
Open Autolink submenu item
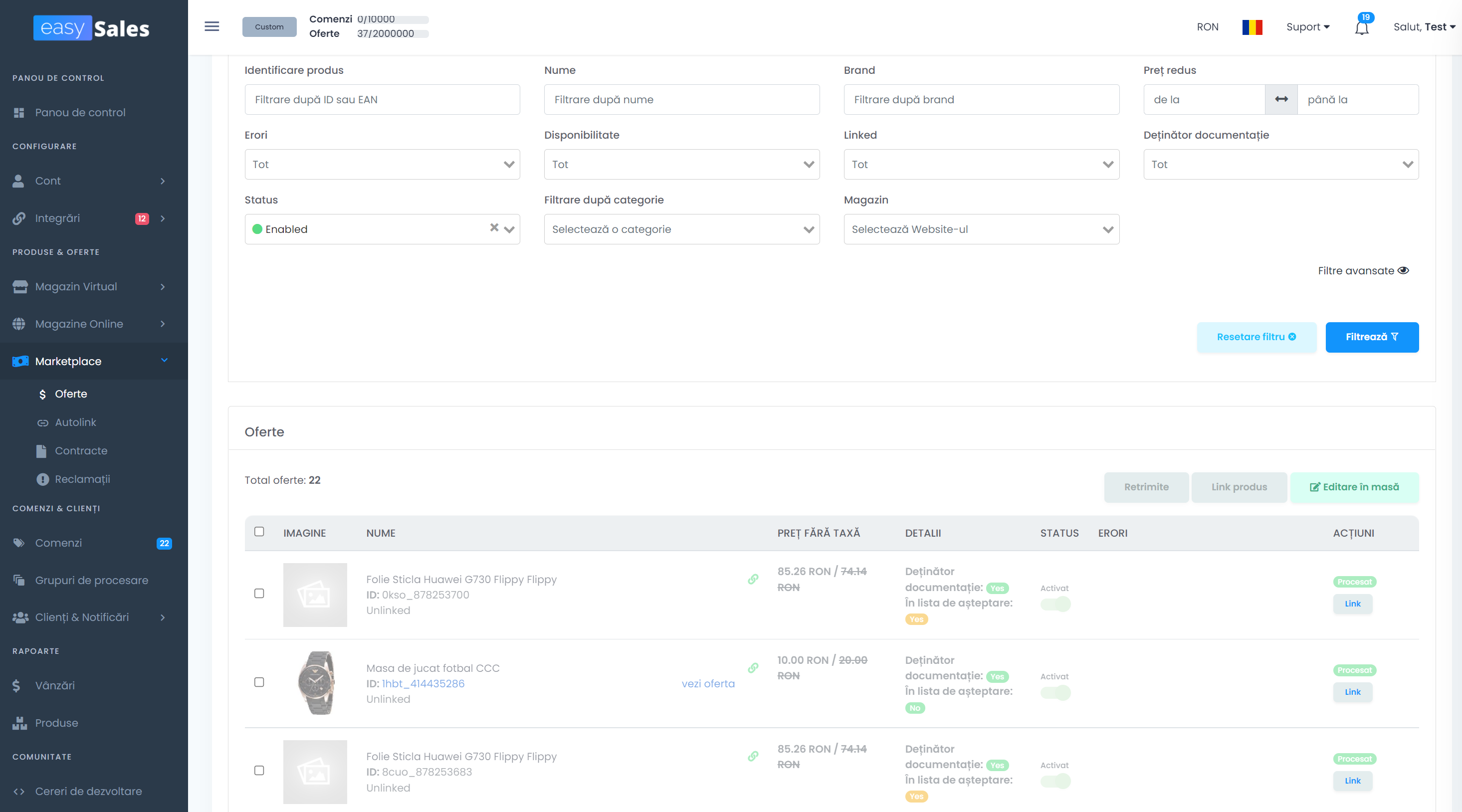coord(75,422)
